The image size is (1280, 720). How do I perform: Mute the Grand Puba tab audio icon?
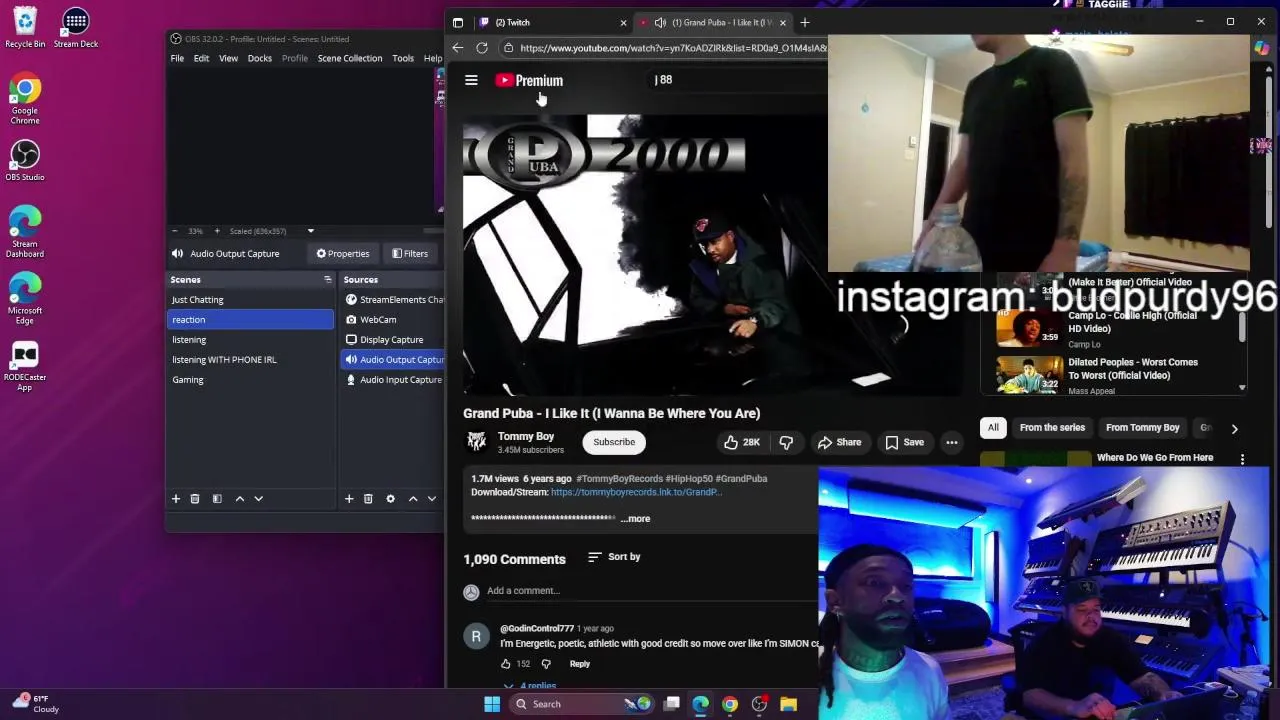coord(660,22)
